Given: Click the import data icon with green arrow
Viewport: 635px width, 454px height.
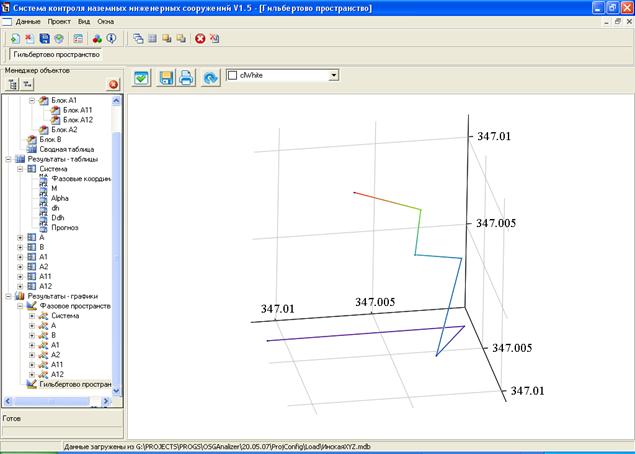Looking at the screenshot, I should tap(15, 38).
